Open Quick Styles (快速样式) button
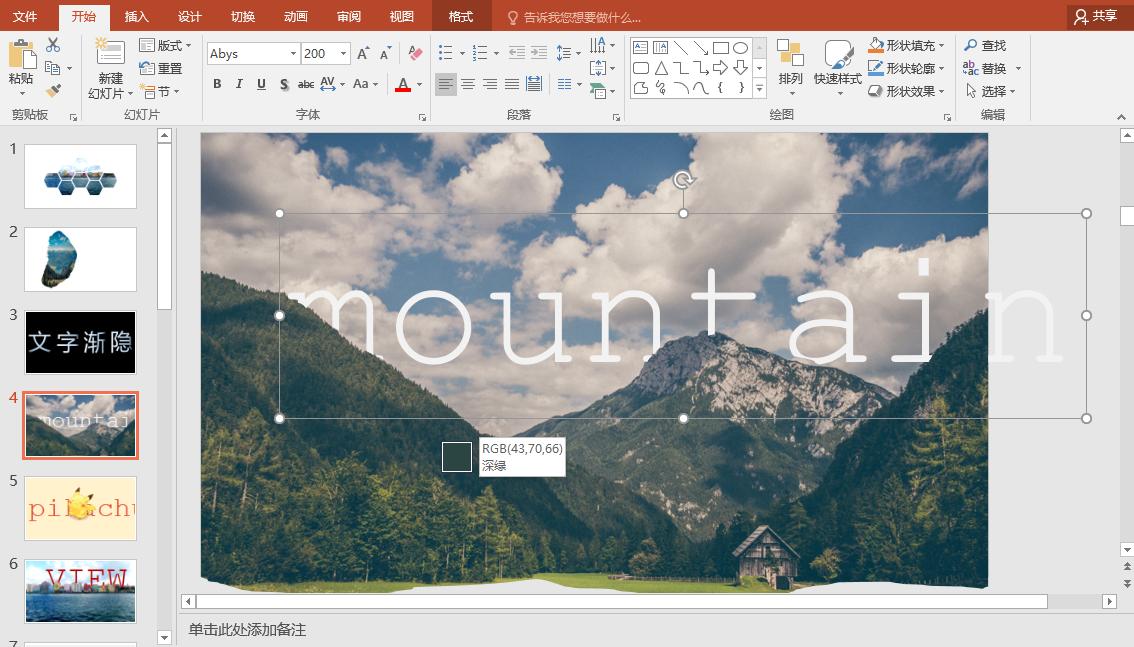 [837, 67]
